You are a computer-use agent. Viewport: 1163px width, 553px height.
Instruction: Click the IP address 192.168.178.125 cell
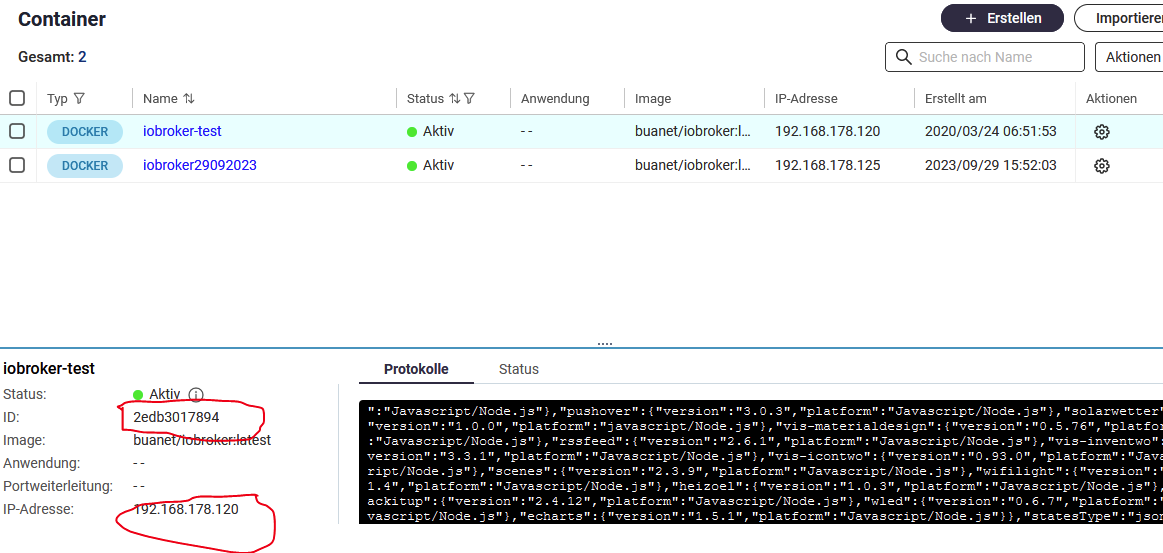pyautogui.click(x=828, y=165)
